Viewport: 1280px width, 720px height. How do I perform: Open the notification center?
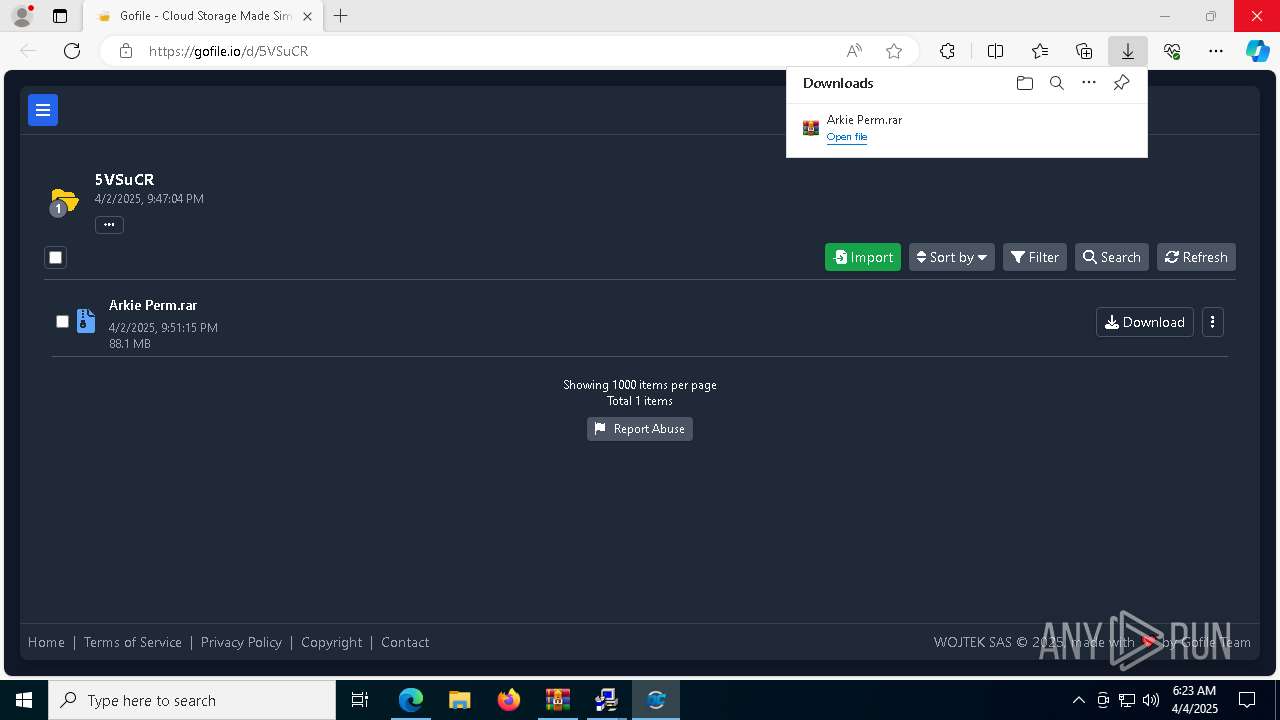point(1247,700)
